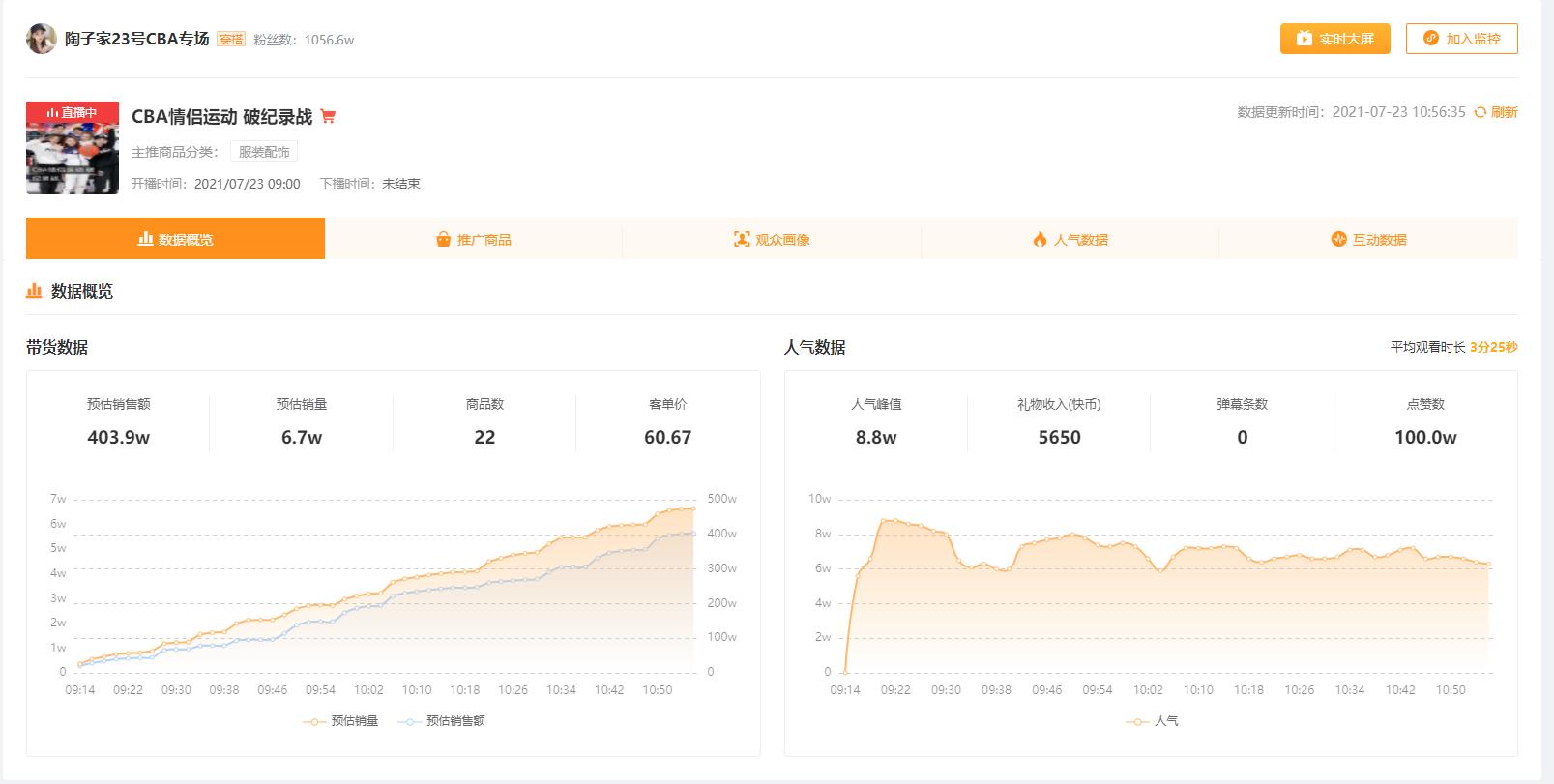1554x784 pixels.
Task: Click the streamer avatar for 陶子家23号CBA专场
Action: (41, 39)
